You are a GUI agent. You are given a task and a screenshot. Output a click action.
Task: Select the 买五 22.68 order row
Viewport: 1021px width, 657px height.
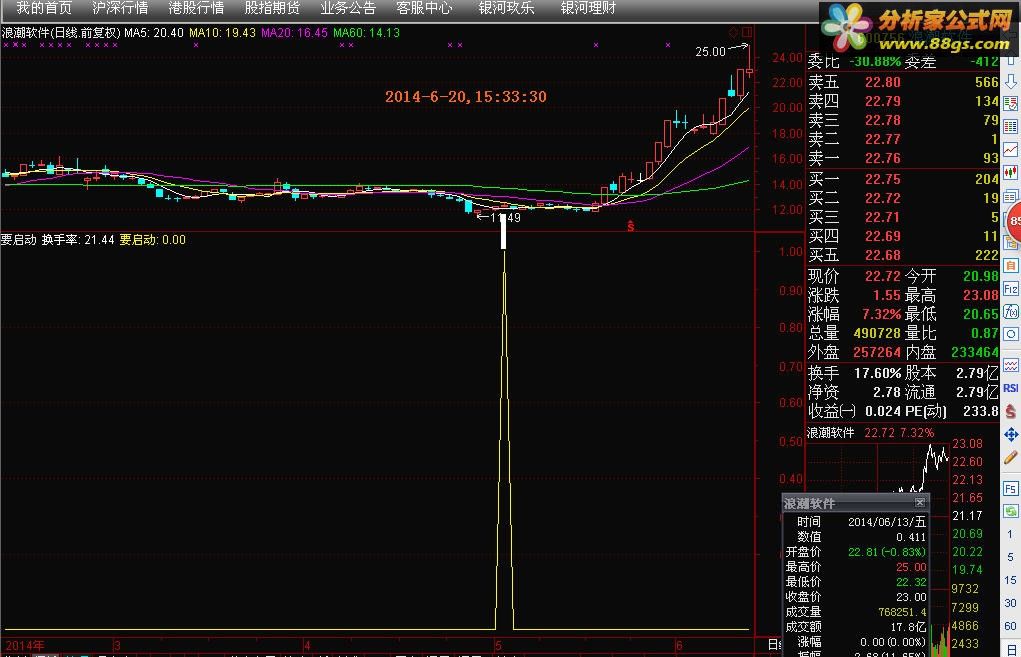[902, 255]
